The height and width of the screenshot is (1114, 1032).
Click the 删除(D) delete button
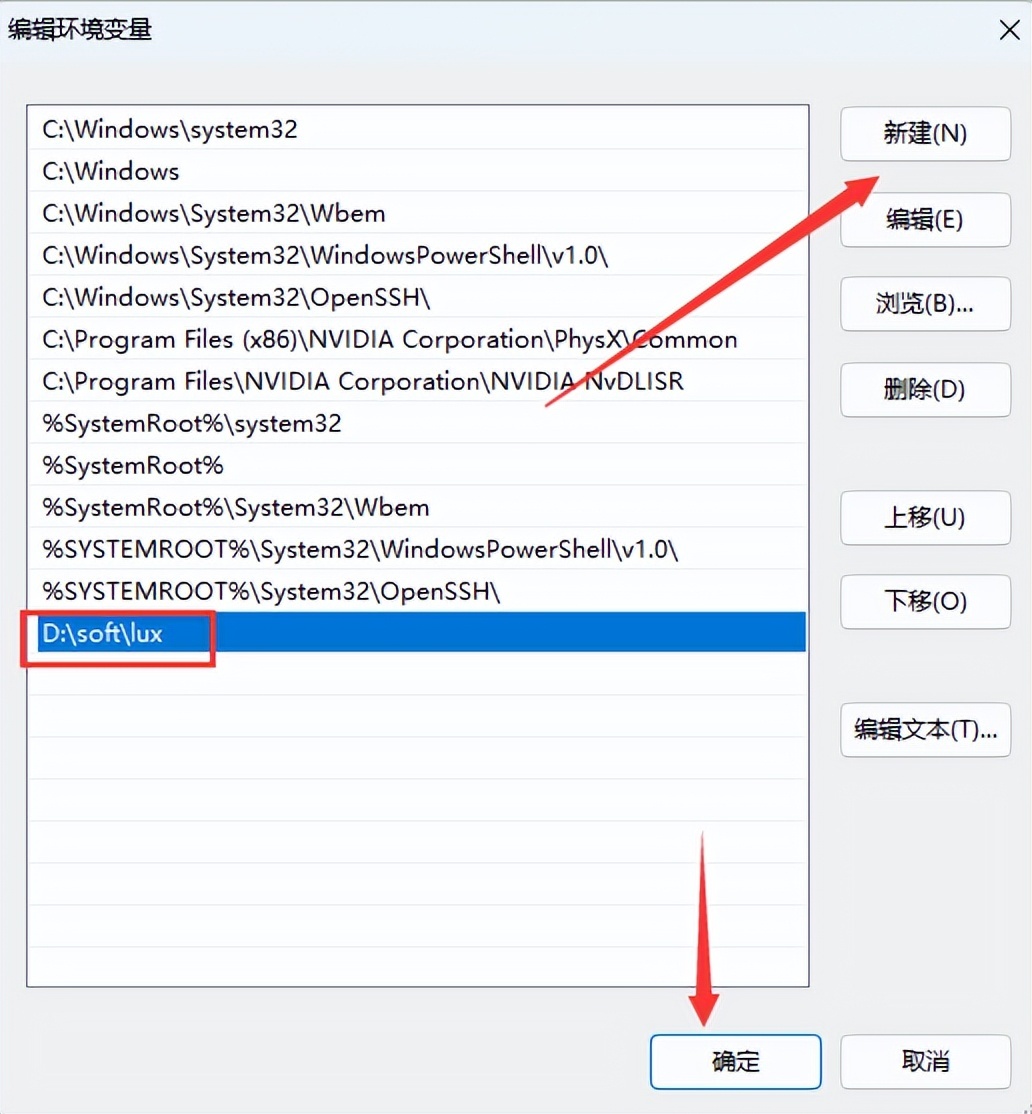[925, 389]
